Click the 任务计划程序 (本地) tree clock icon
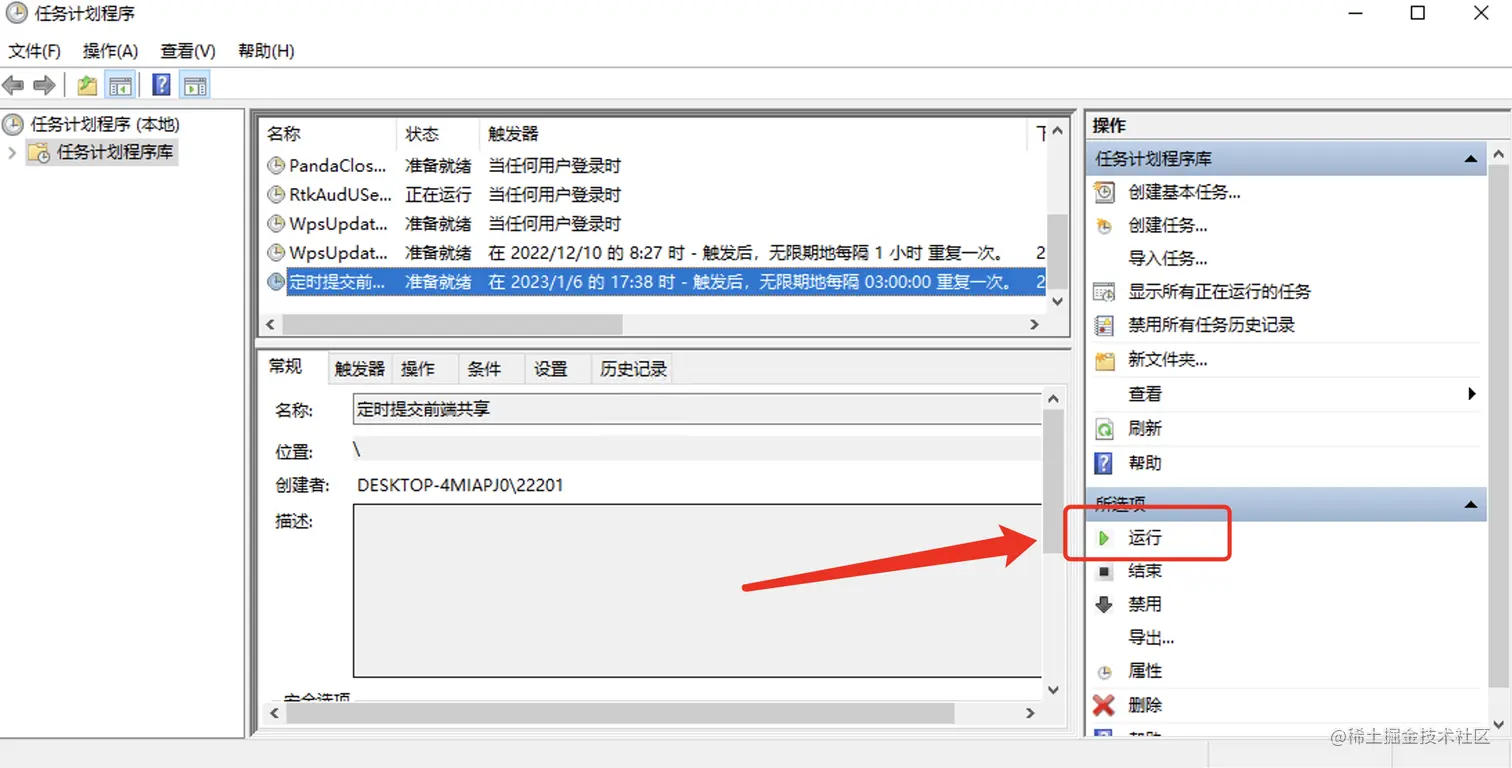 click(x=12, y=125)
